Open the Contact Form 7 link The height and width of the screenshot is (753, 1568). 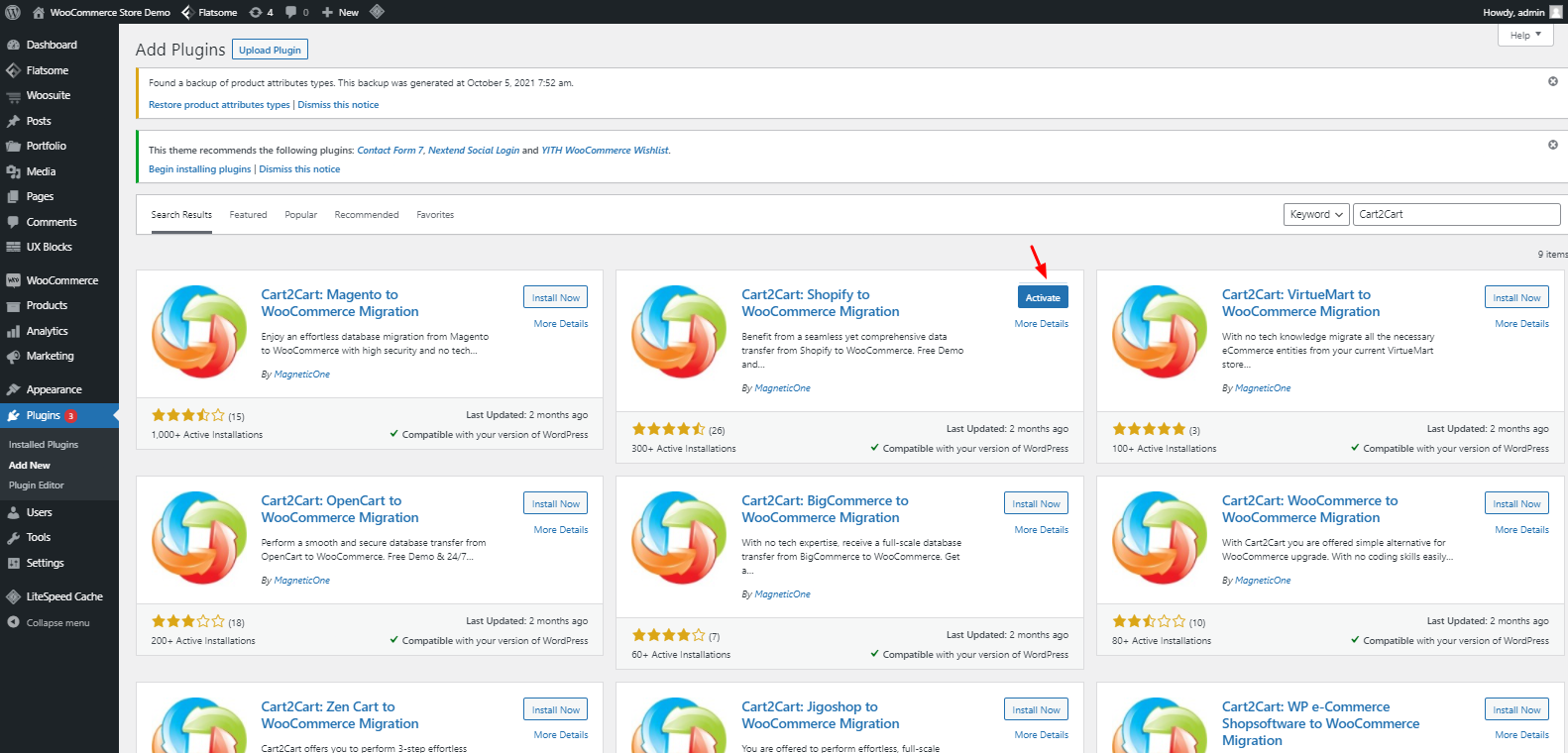point(390,151)
